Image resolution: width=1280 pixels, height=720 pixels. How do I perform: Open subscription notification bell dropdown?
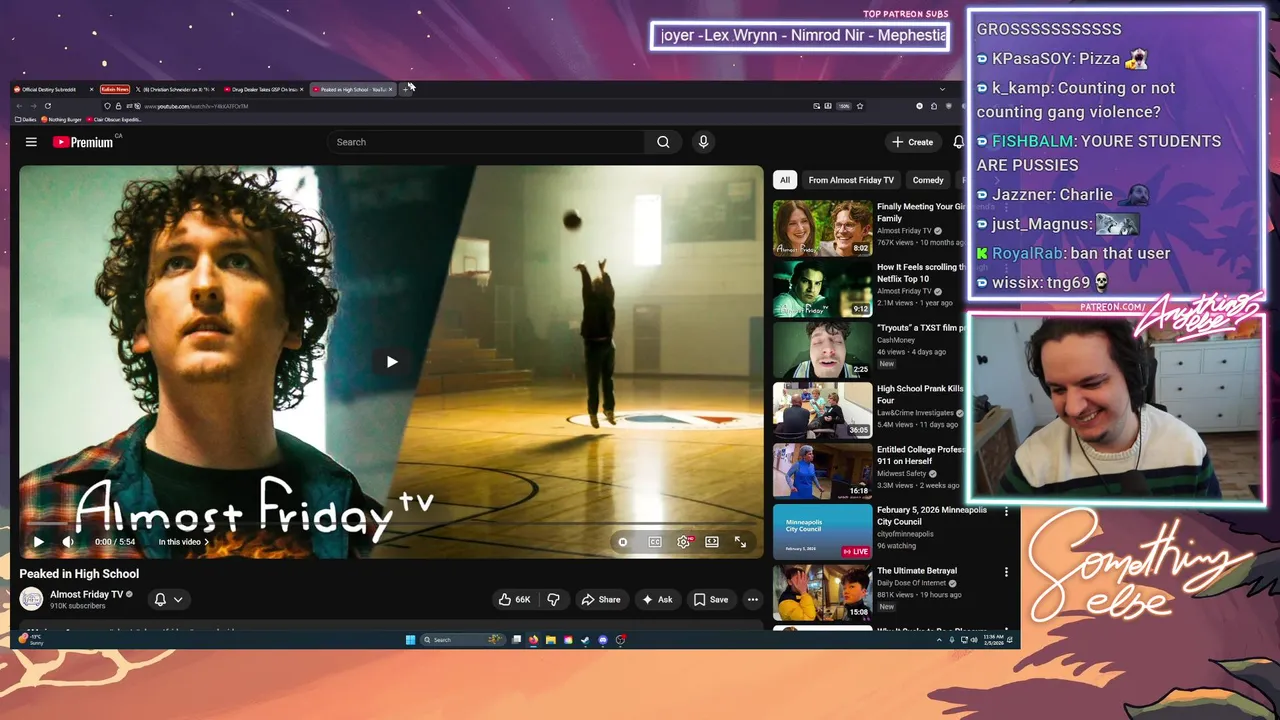[x=168, y=599]
